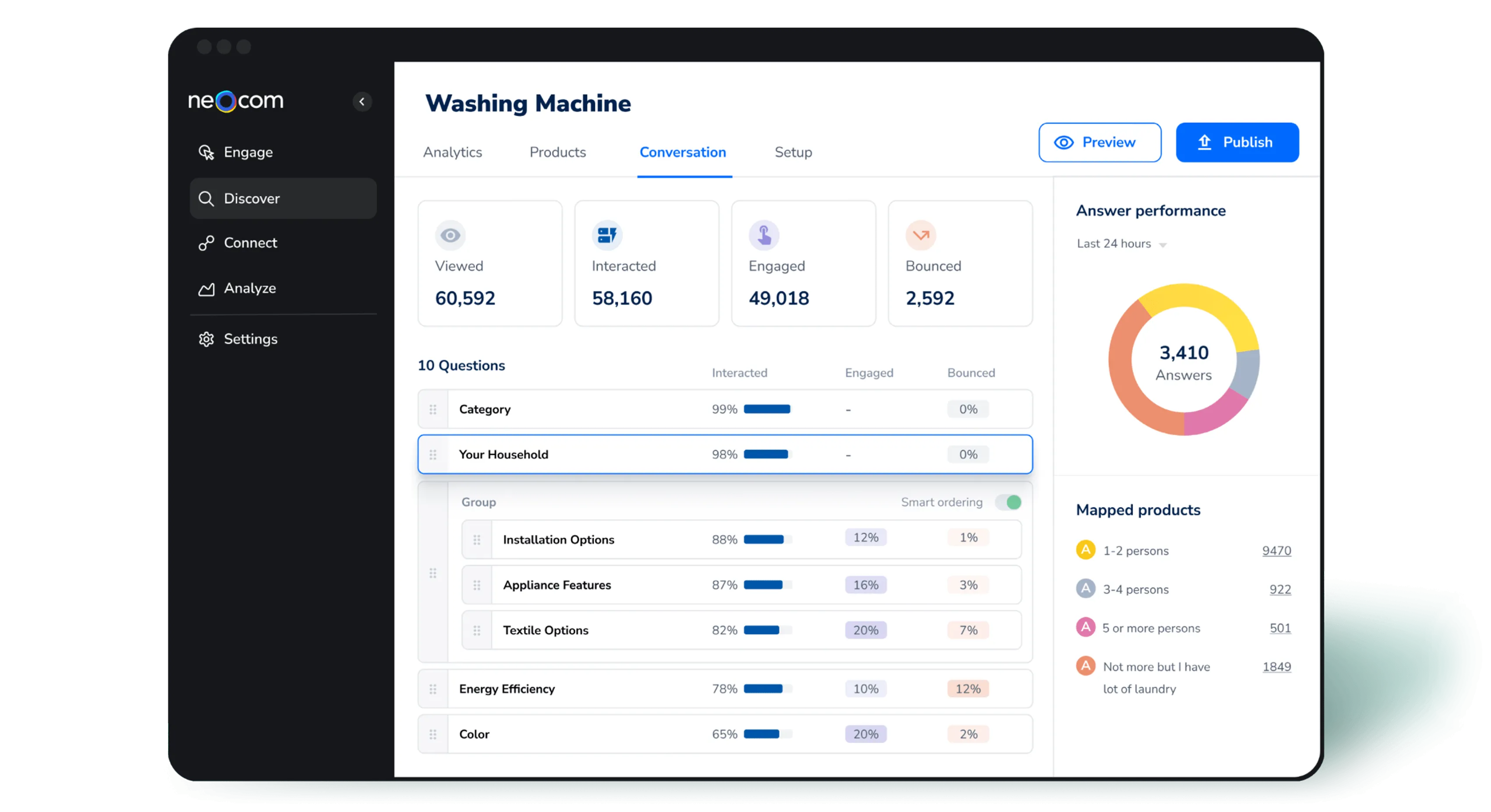Open Settings from the sidebar

[251, 339]
